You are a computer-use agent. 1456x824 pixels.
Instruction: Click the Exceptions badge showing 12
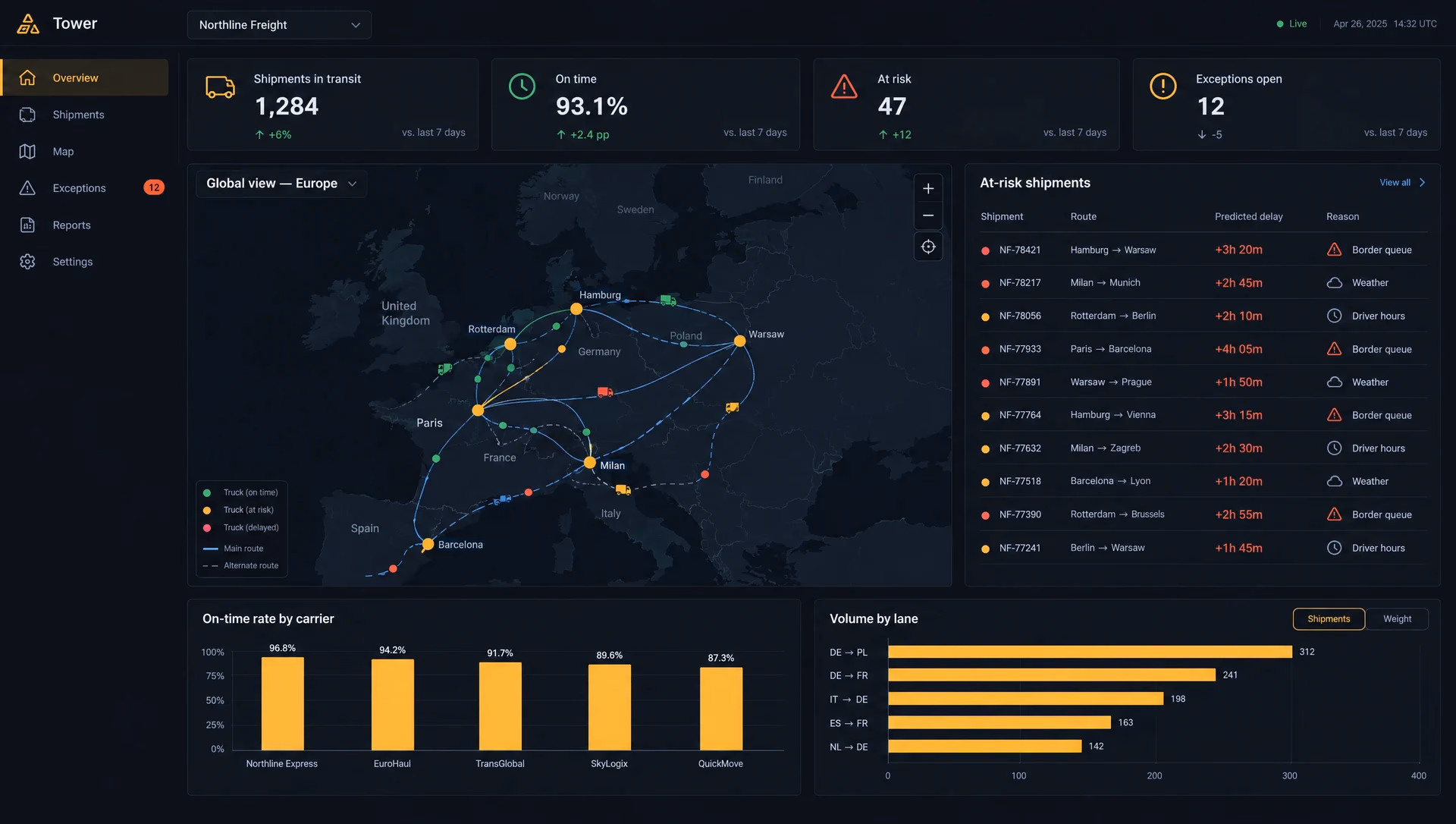click(154, 187)
